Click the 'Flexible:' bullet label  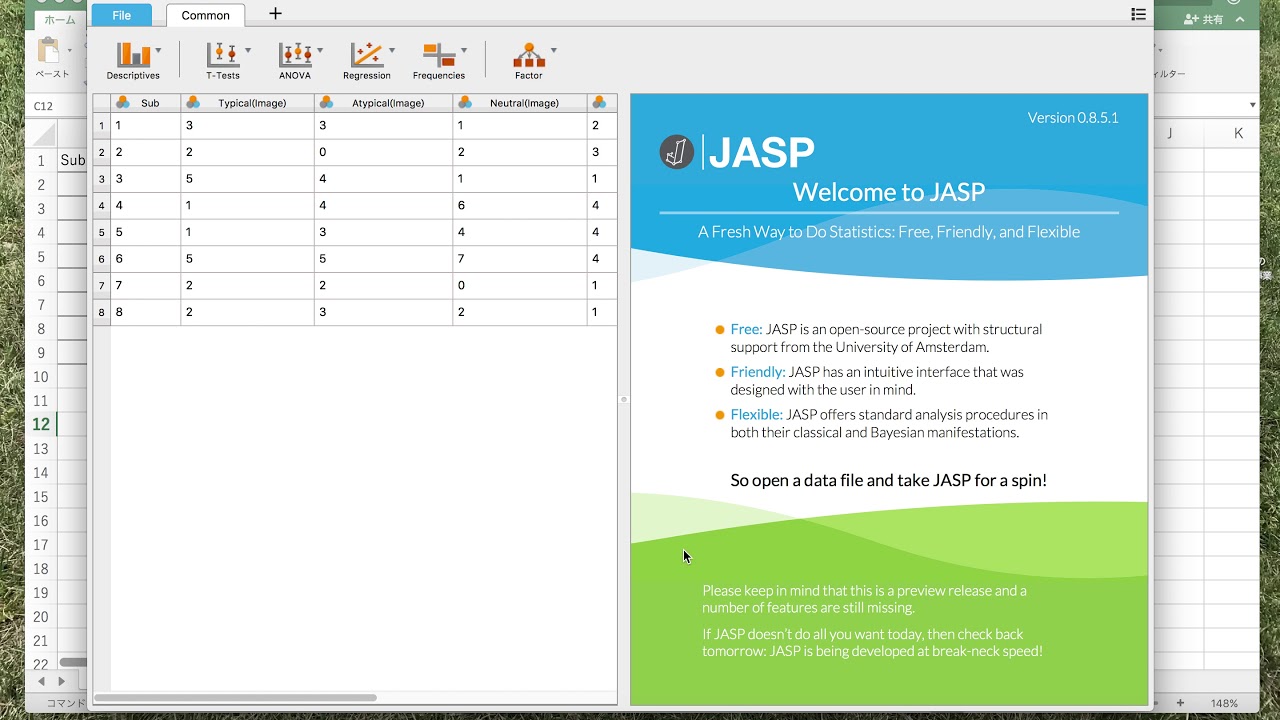click(757, 414)
